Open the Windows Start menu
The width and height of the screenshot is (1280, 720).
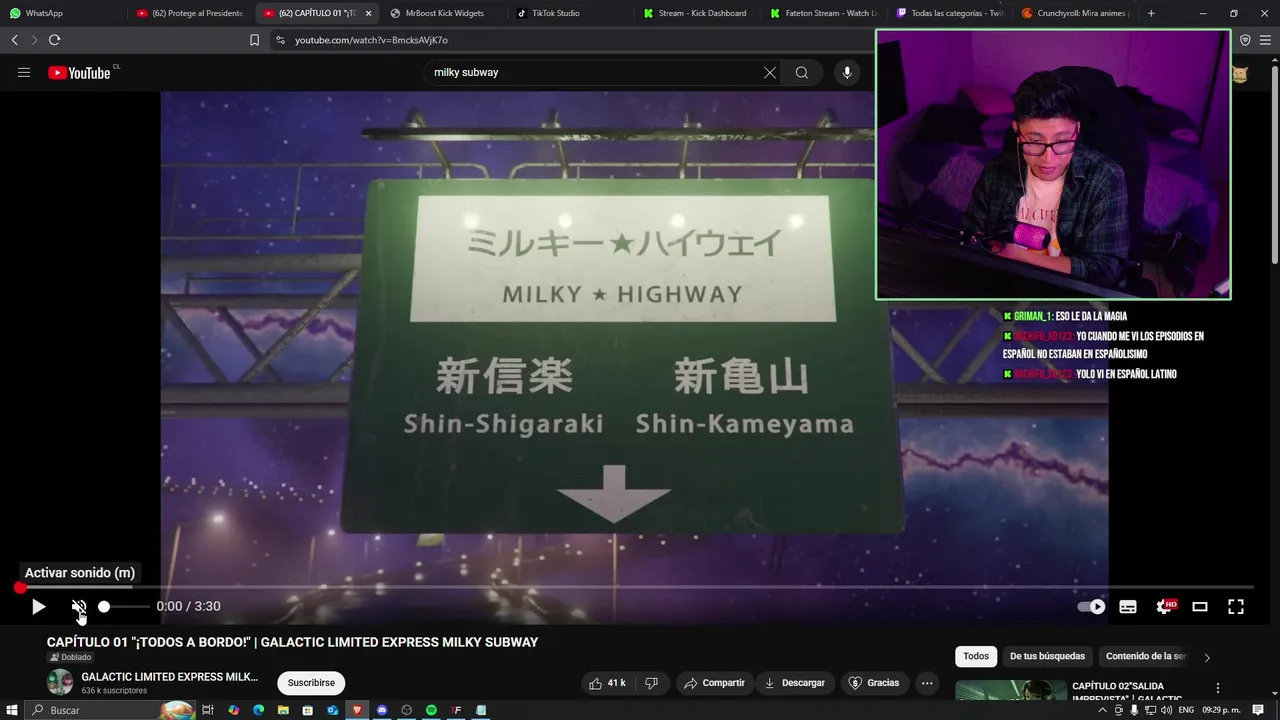(x=12, y=710)
